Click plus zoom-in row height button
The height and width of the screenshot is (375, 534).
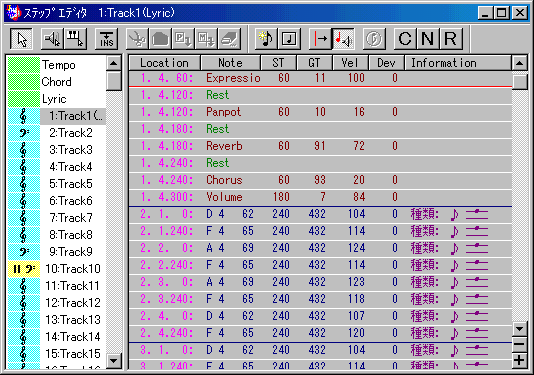click(x=520, y=360)
